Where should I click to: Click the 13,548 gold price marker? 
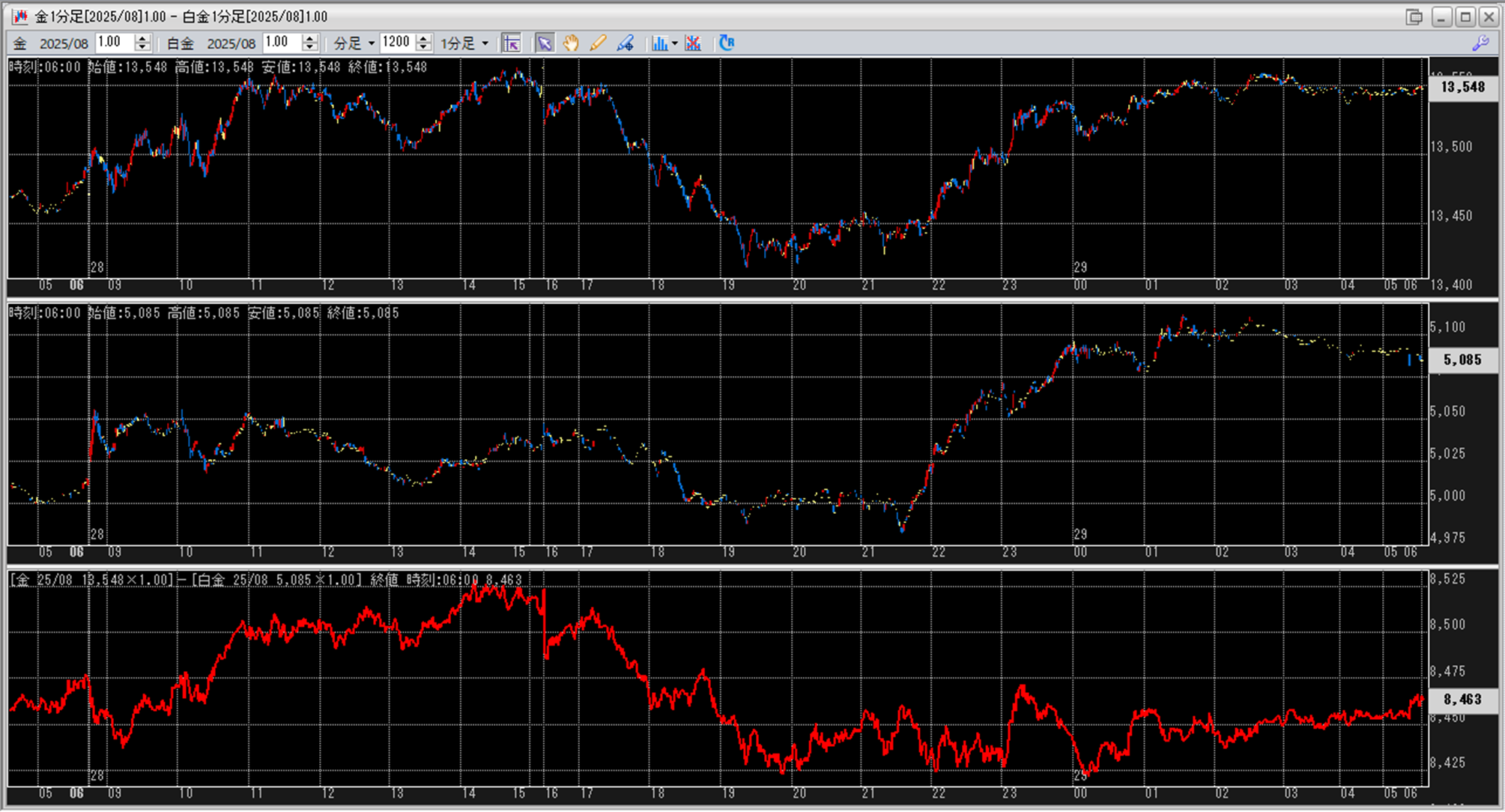[1462, 87]
